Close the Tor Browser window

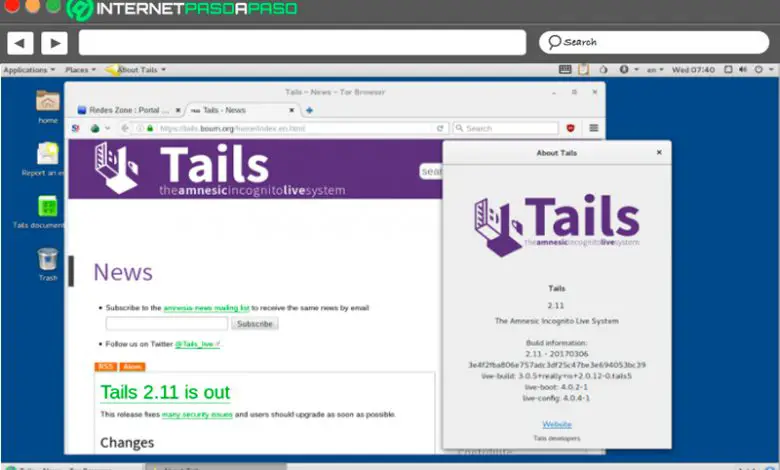(x=594, y=92)
